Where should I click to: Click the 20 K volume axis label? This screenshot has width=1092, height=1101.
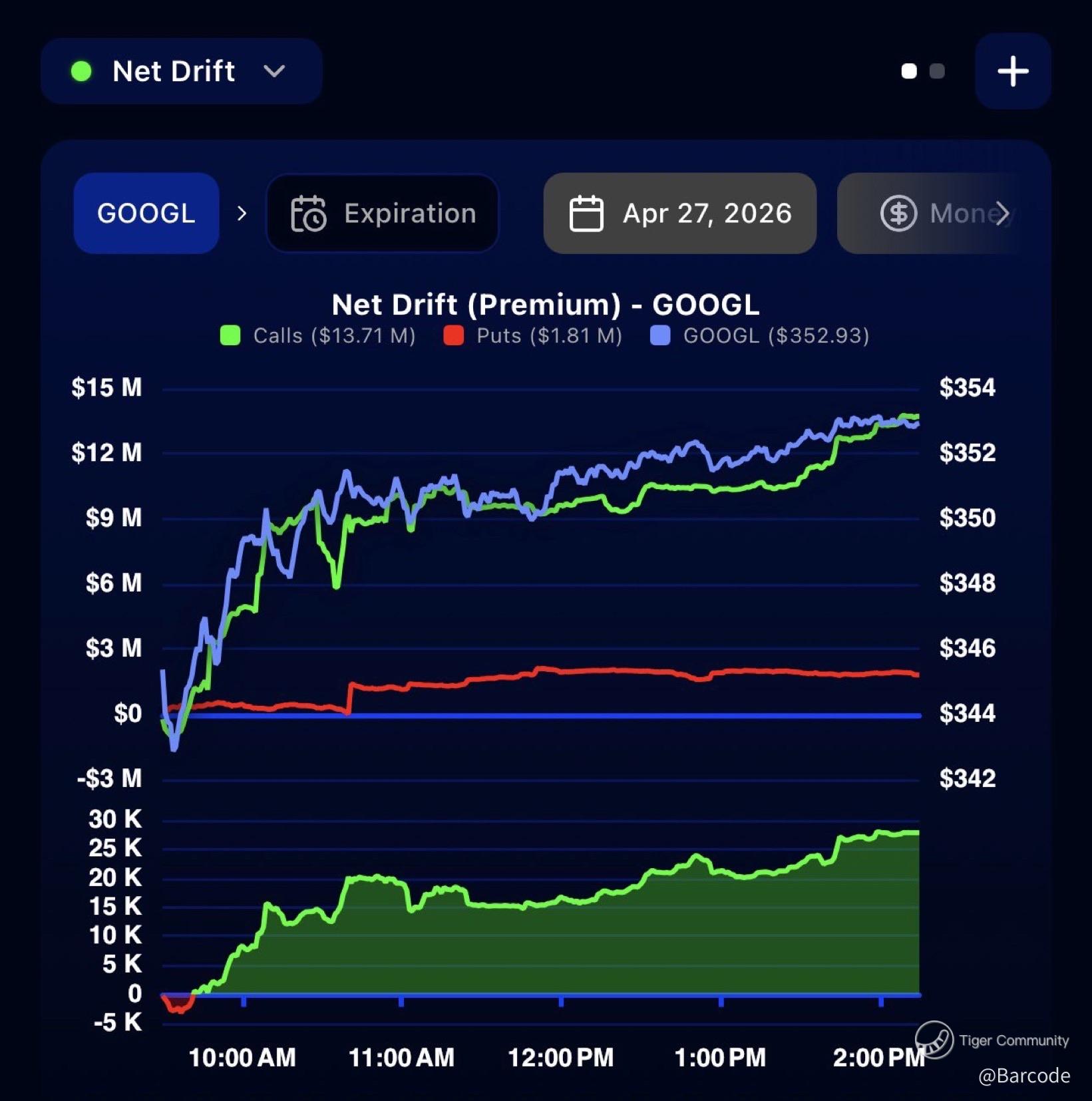point(115,877)
